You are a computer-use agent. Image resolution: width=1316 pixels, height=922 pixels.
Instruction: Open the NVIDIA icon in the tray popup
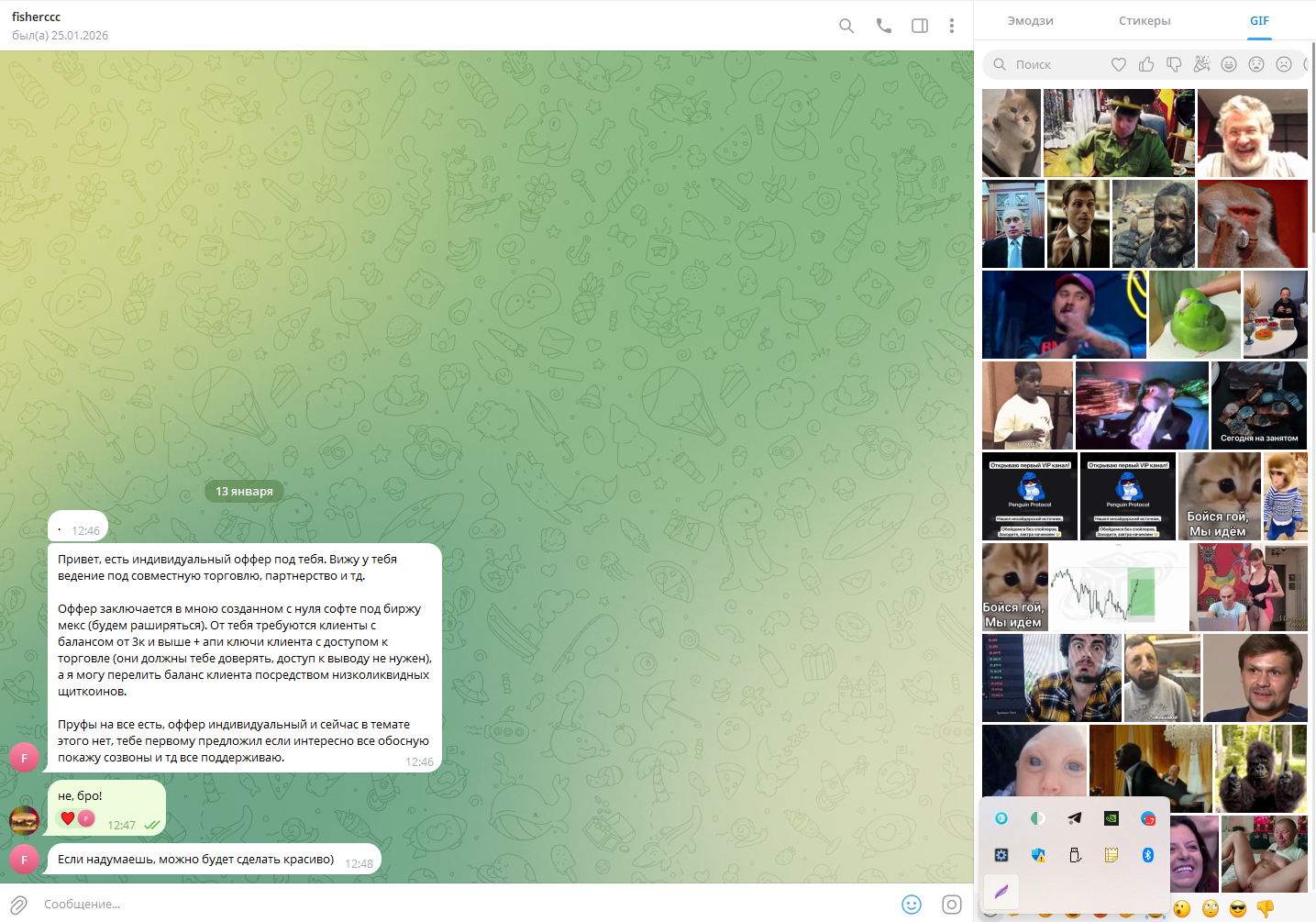click(x=1111, y=818)
